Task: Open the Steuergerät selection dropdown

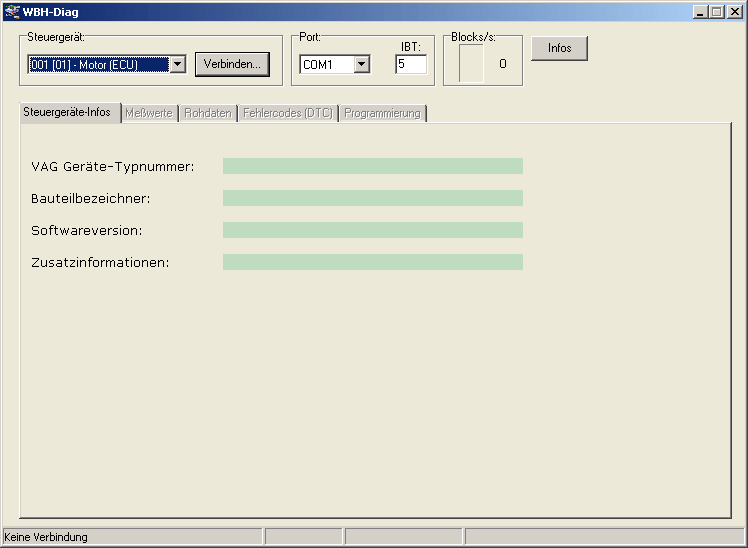Action: pos(177,65)
